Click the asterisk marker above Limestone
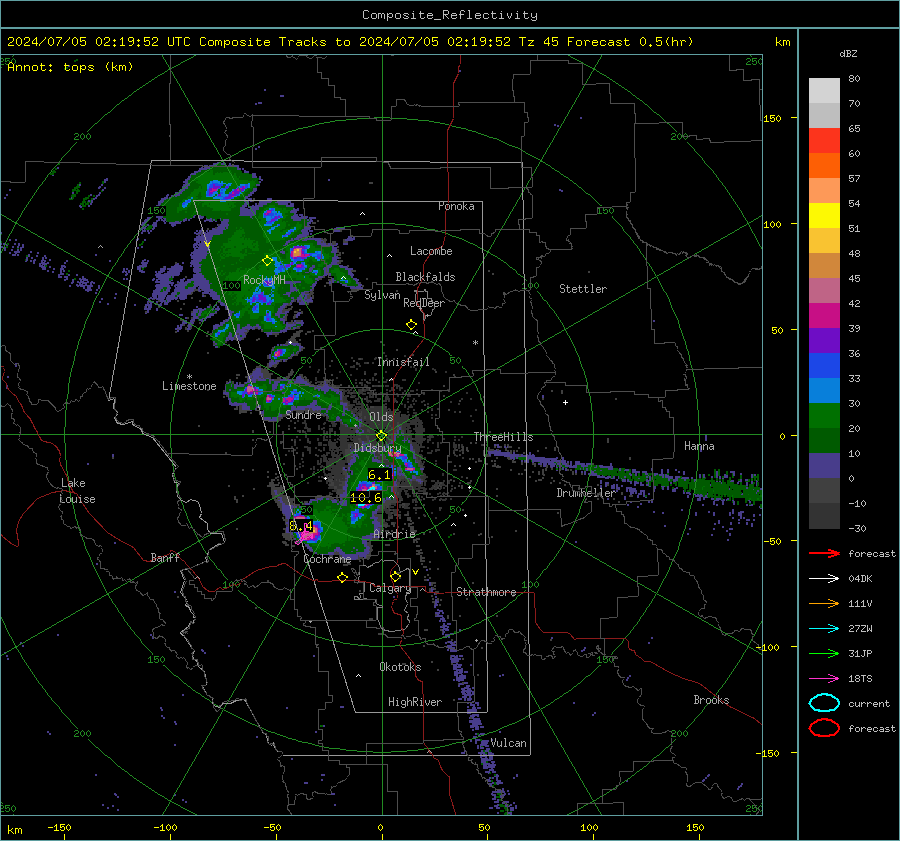 tap(189, 377)
